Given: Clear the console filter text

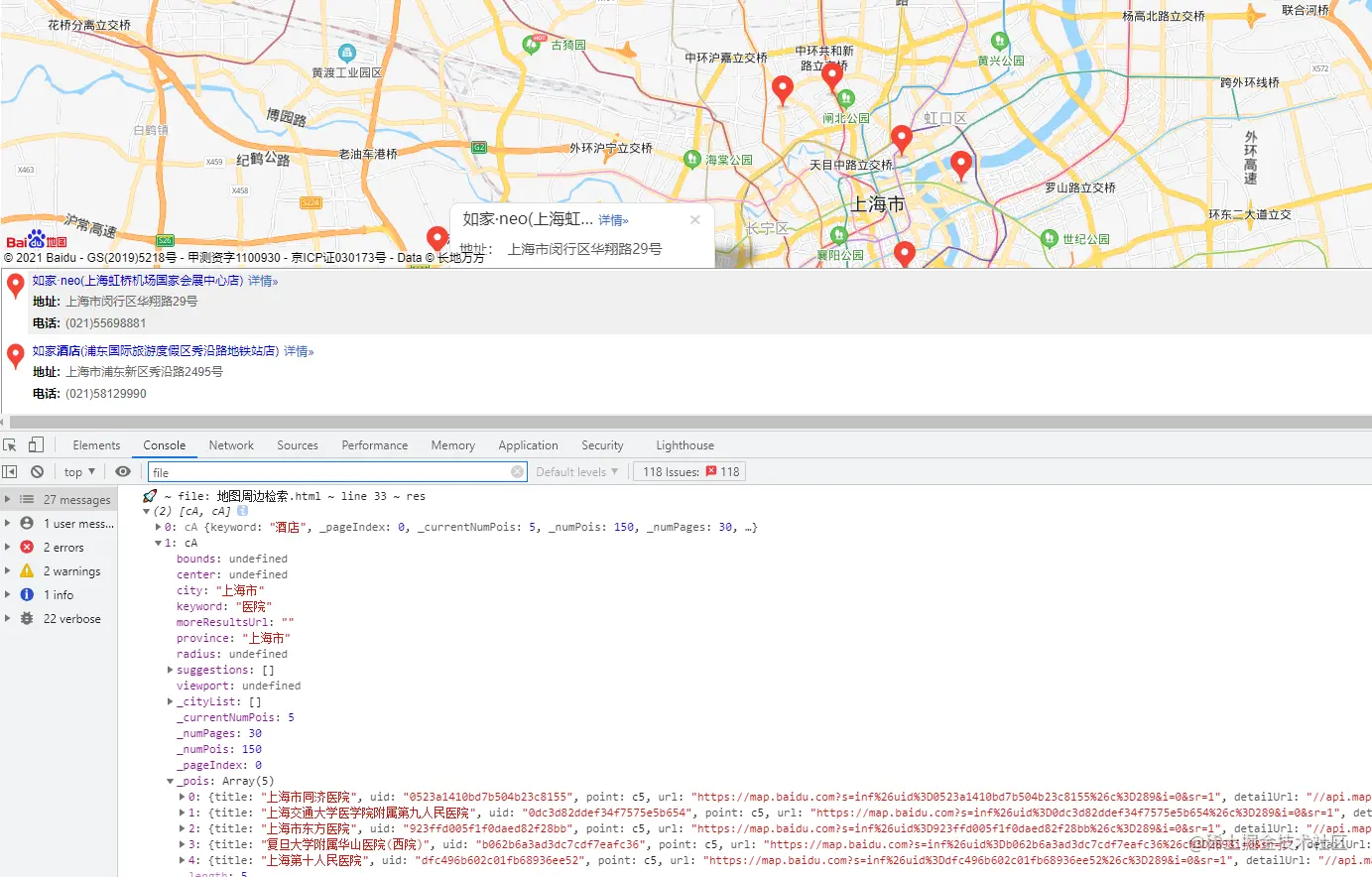Looking at the screenshot, I should click(x=517, y=472).
